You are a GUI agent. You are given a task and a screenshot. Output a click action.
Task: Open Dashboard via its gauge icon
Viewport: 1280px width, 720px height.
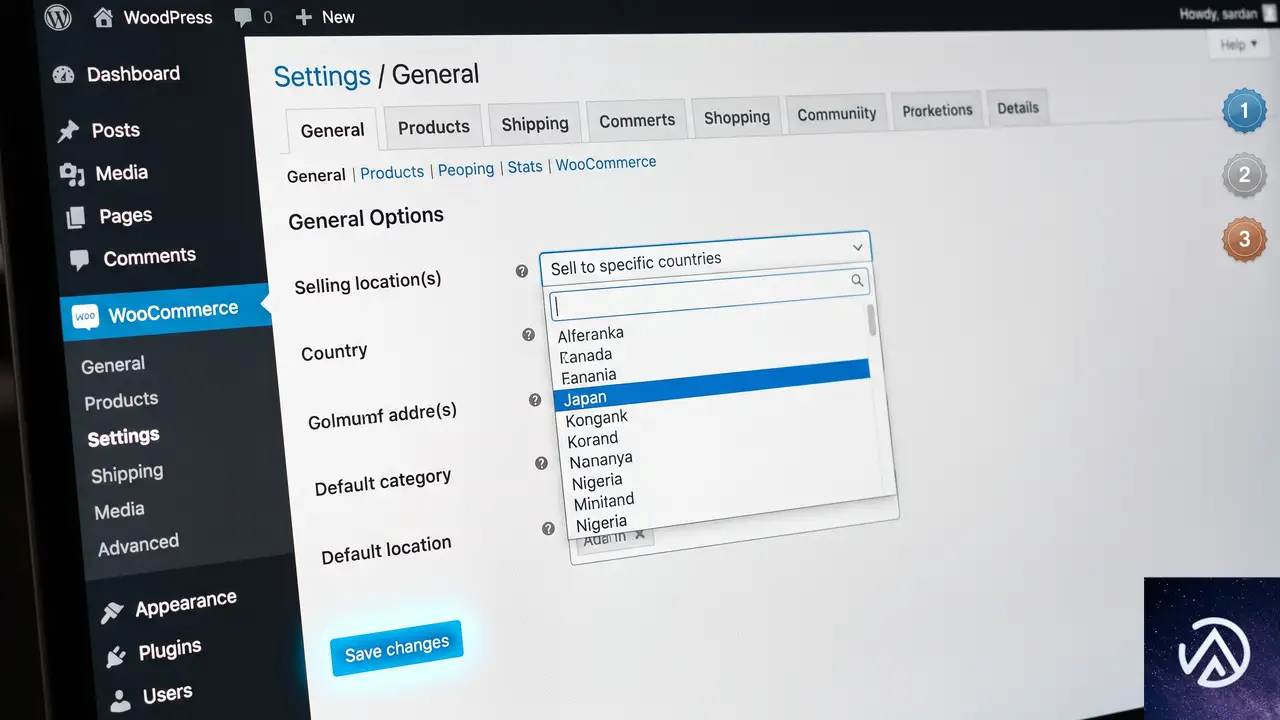63,75
